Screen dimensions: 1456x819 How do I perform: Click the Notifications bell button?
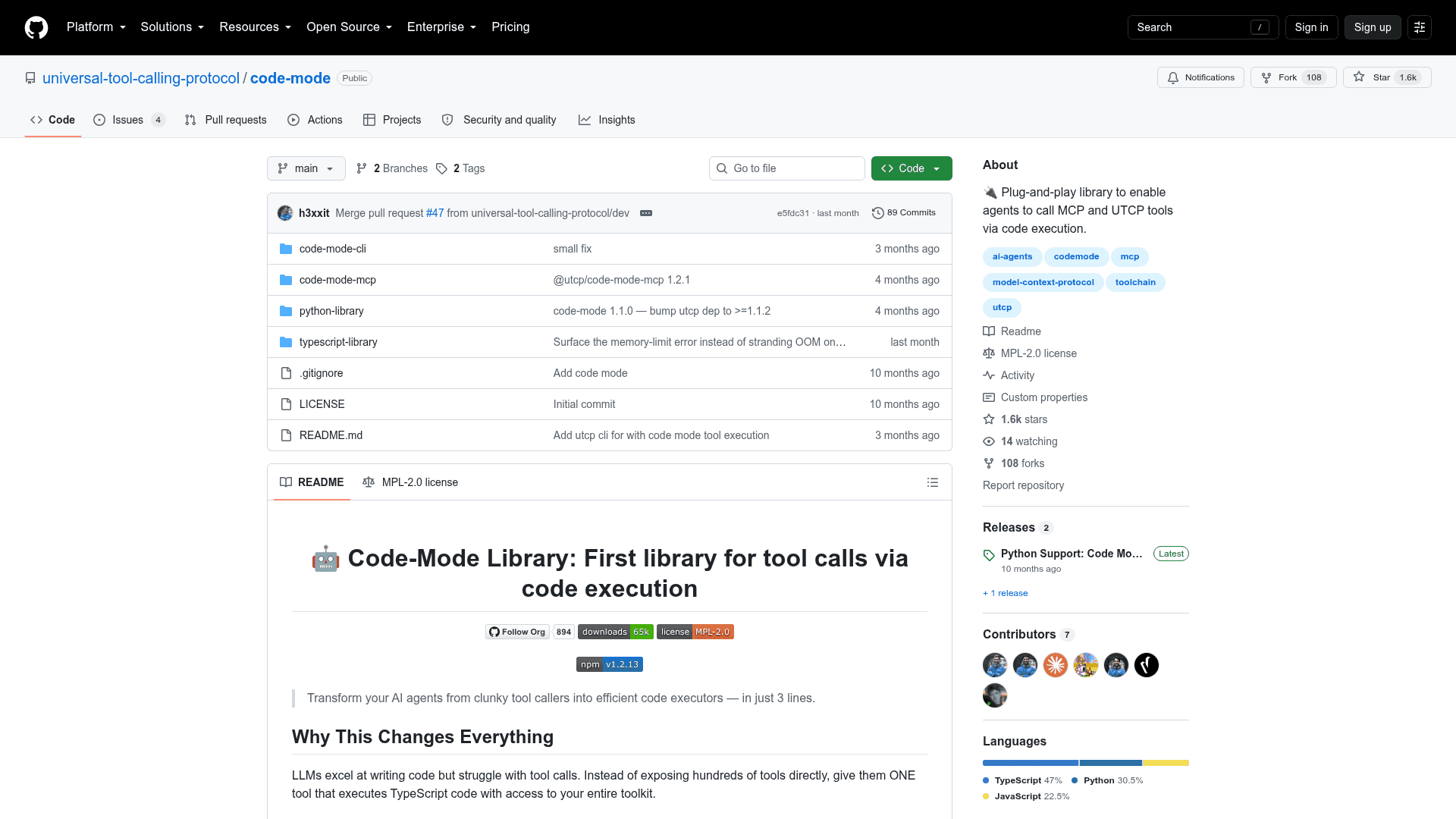(x=1200, y=77)
